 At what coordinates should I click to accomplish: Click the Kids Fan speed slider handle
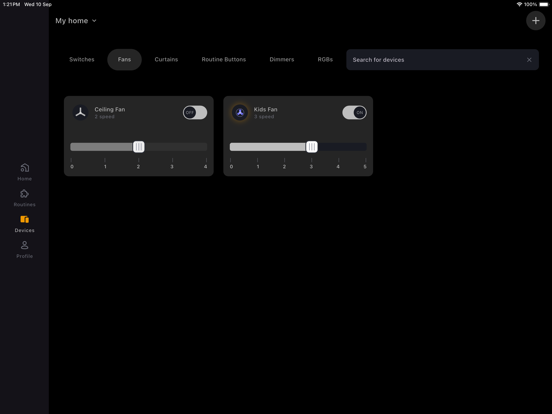point(312,147)
